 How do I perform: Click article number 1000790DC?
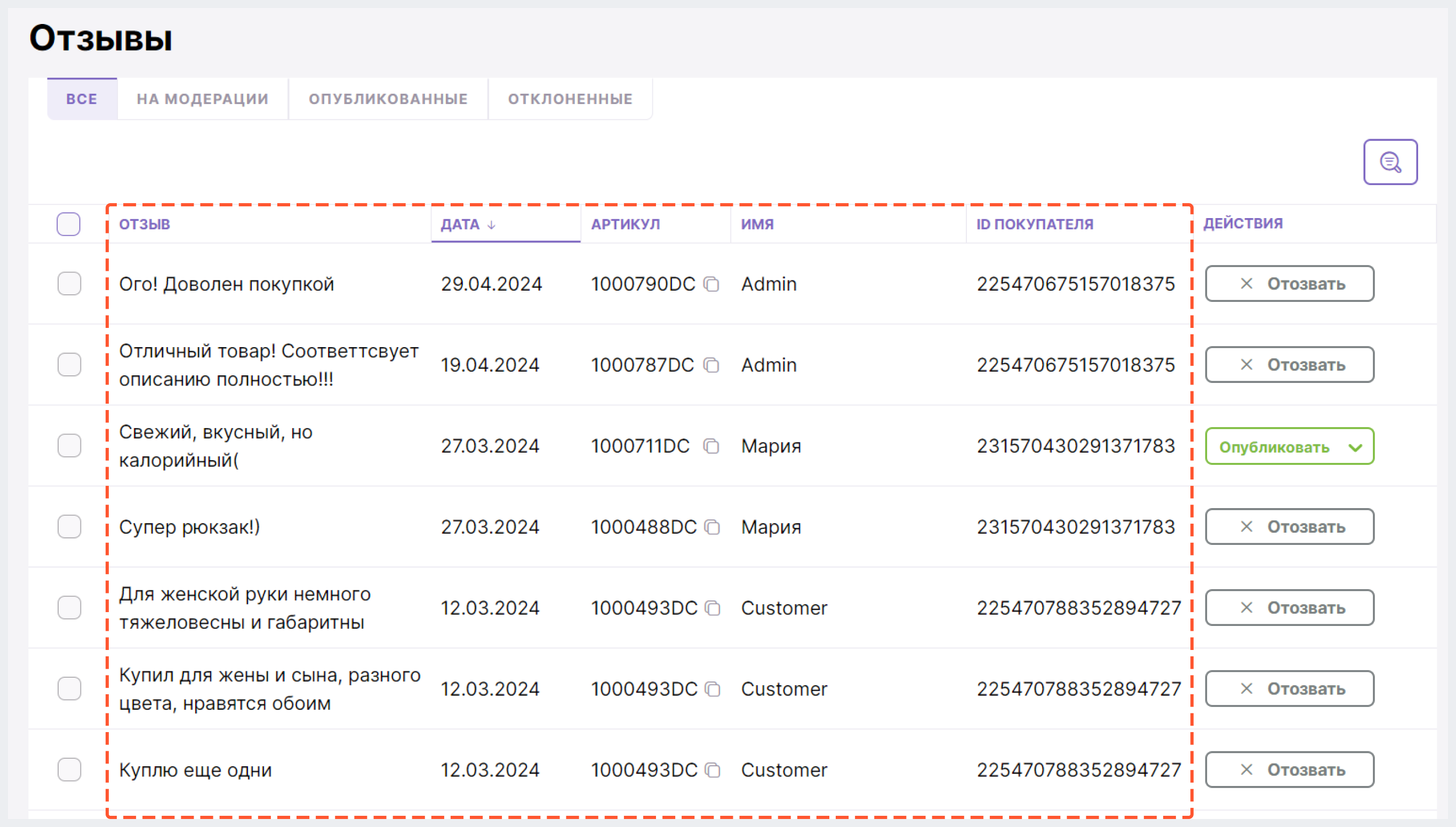click(643, 284)
